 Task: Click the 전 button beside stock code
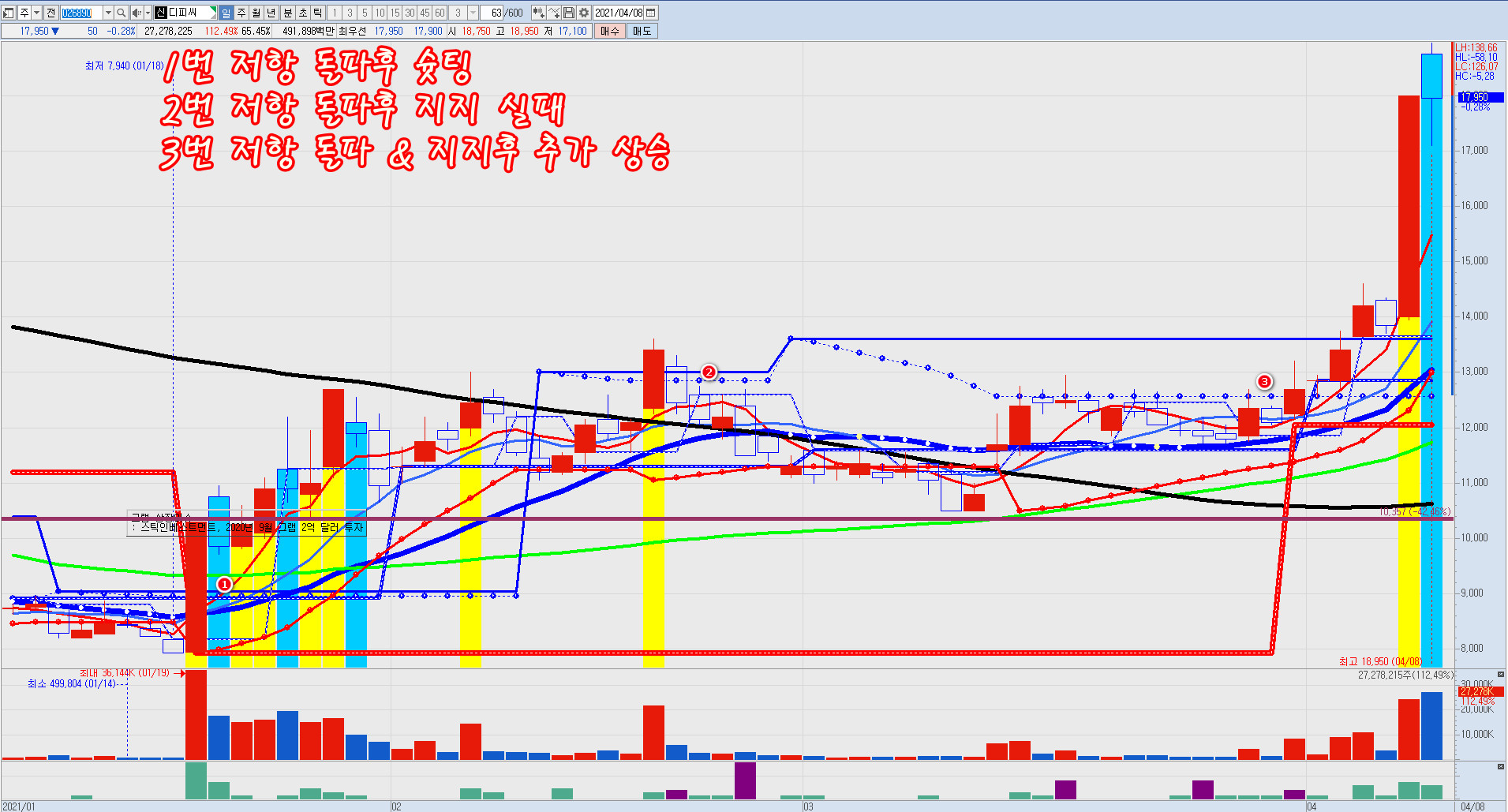pyautogui.click(x=51, y=13)
